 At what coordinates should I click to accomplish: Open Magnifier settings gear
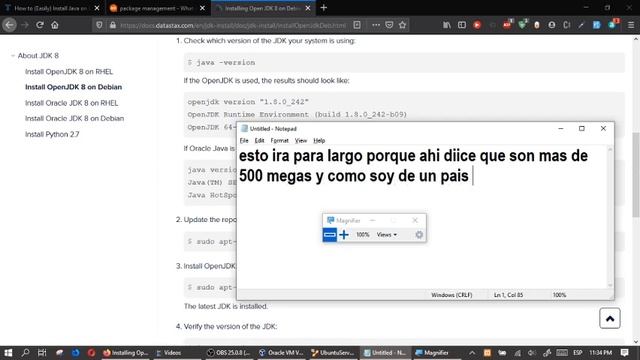pyautogui.click(x=419, y=235)
